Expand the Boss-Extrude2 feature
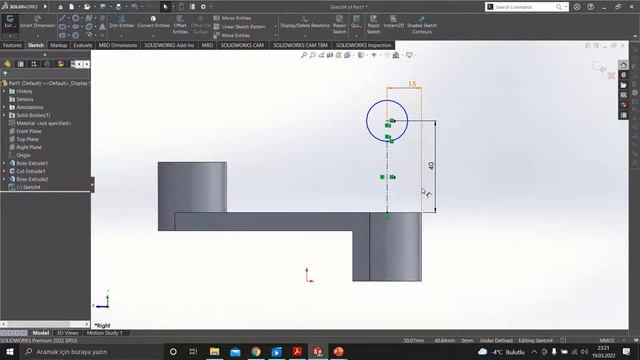This screenshot has height=360, width=640. tap(4, 179)
